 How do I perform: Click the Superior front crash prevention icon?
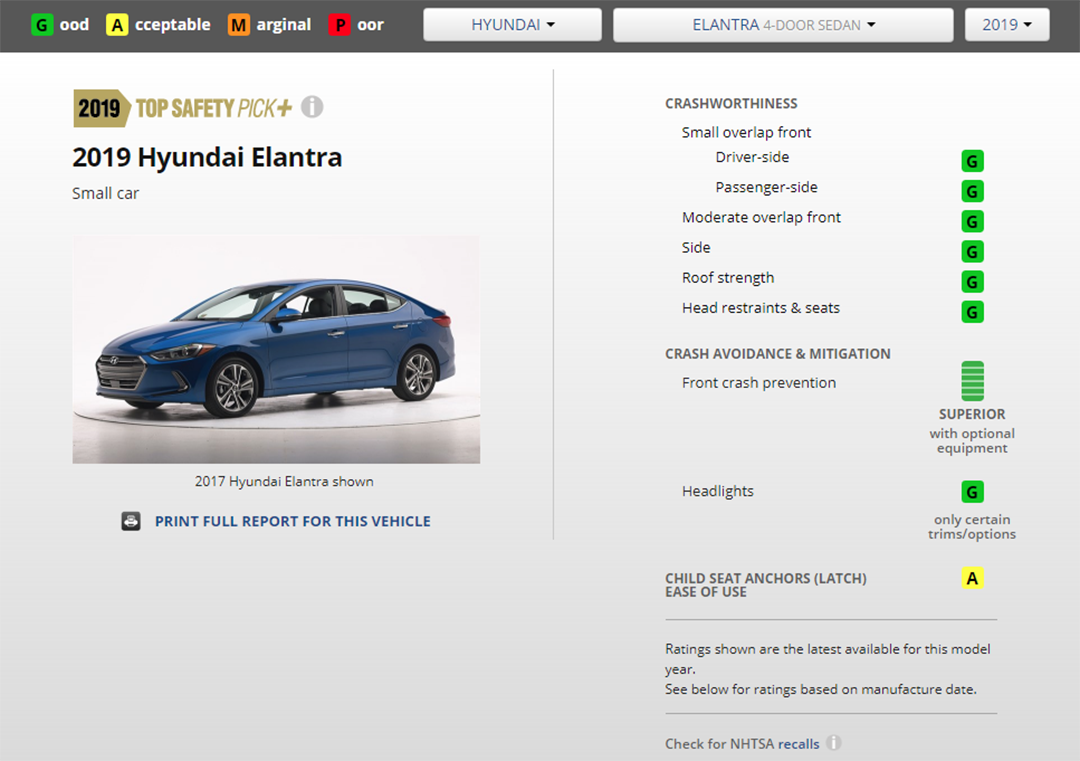972,381
